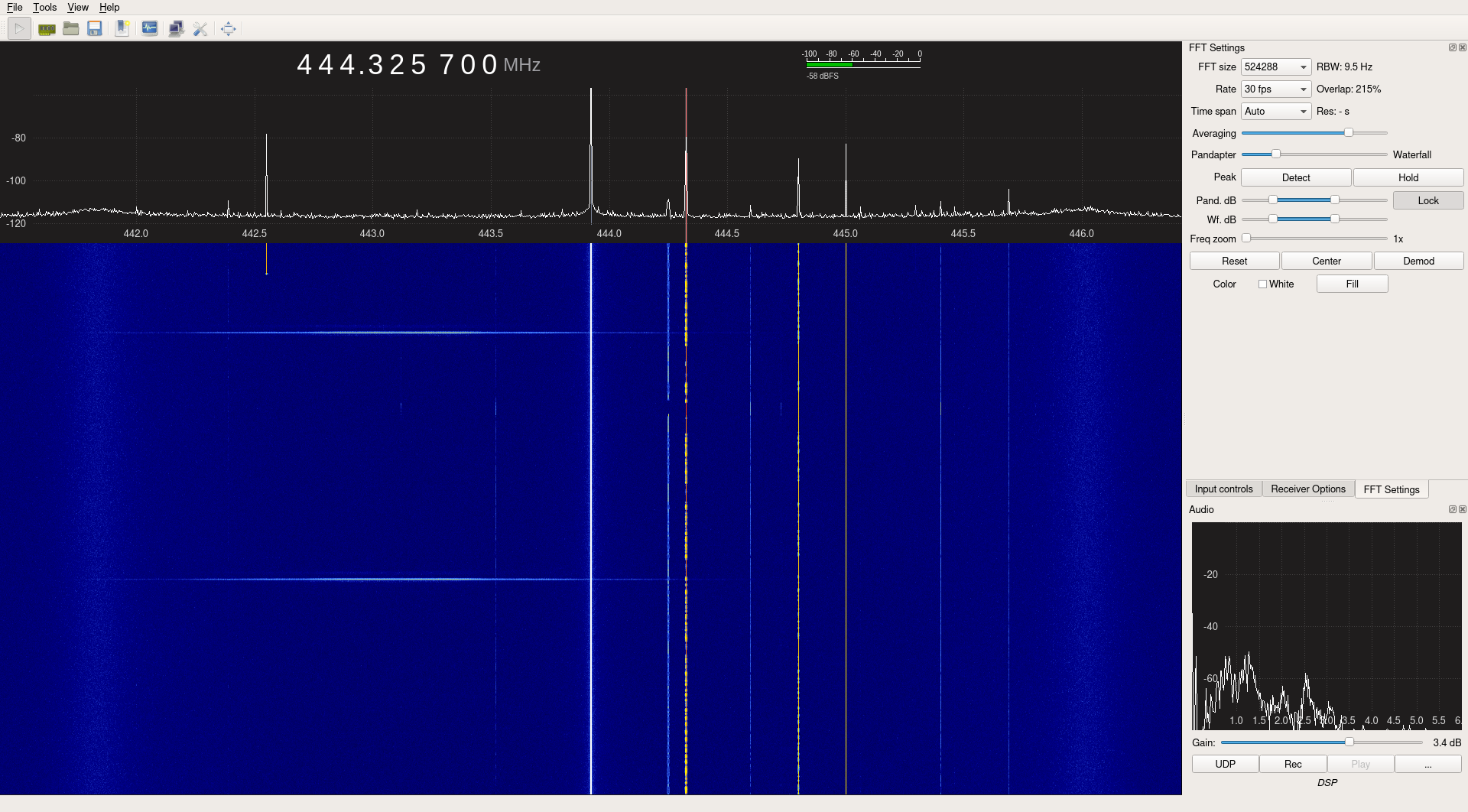
Task: Adjust the Pandapter/Waterfall split slider
Action: [1275, 154]
